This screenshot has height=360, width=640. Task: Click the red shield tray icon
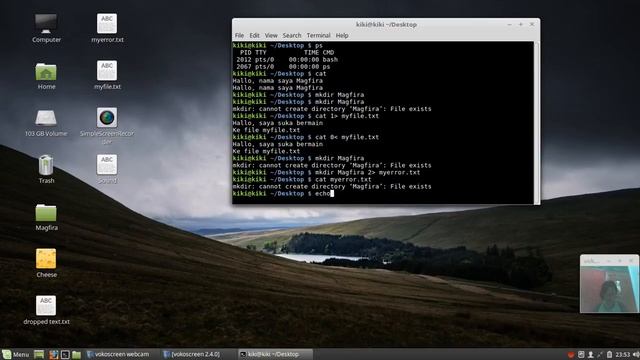(571, 354)
